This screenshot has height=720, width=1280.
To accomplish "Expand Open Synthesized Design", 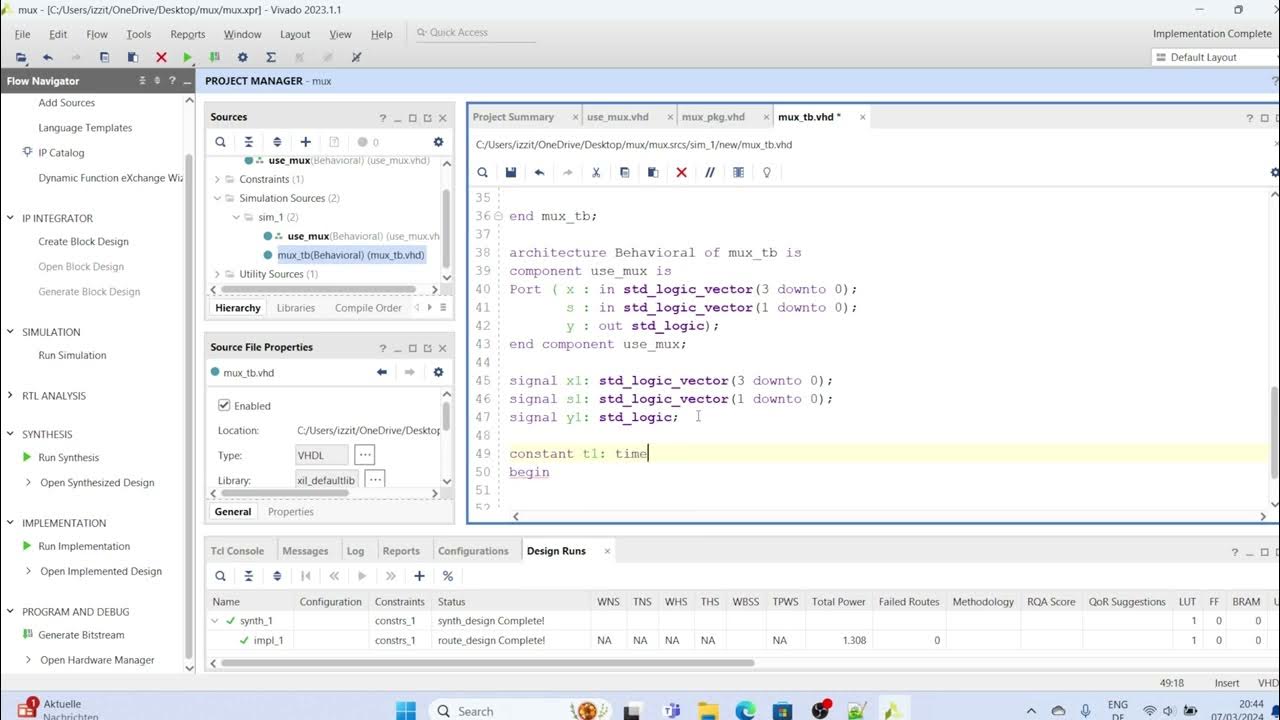I will click(28, 482).
